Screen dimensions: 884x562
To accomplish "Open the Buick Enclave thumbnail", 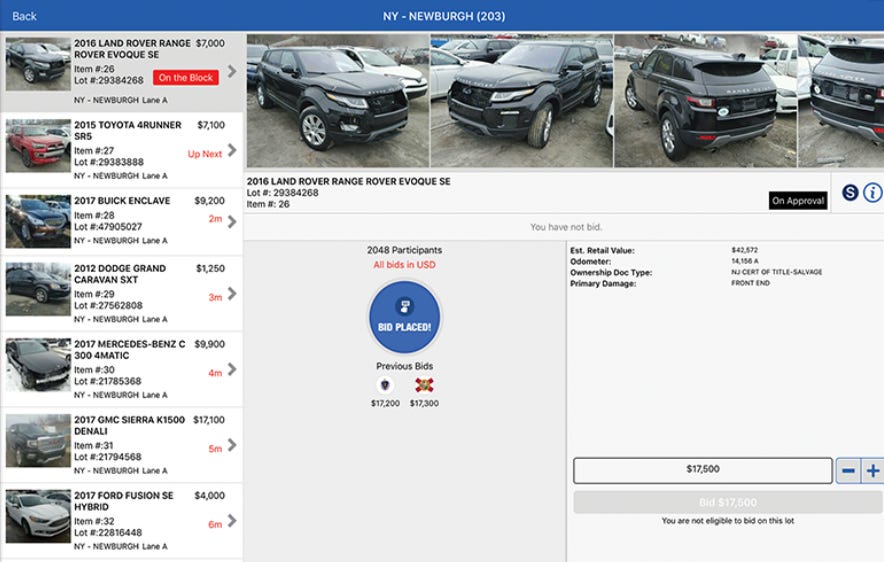I will pos(38,221).
